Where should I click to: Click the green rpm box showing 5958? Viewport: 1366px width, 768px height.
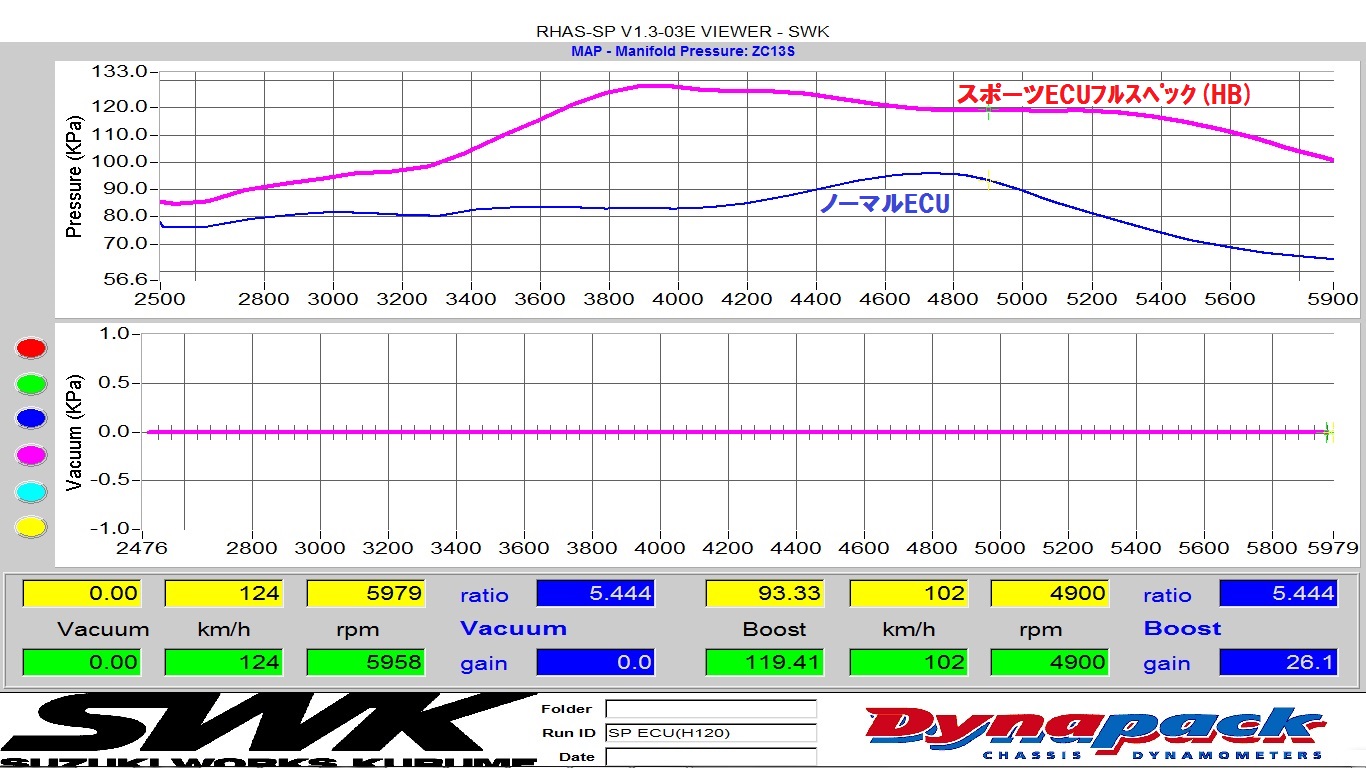click(x=366, y=662)
